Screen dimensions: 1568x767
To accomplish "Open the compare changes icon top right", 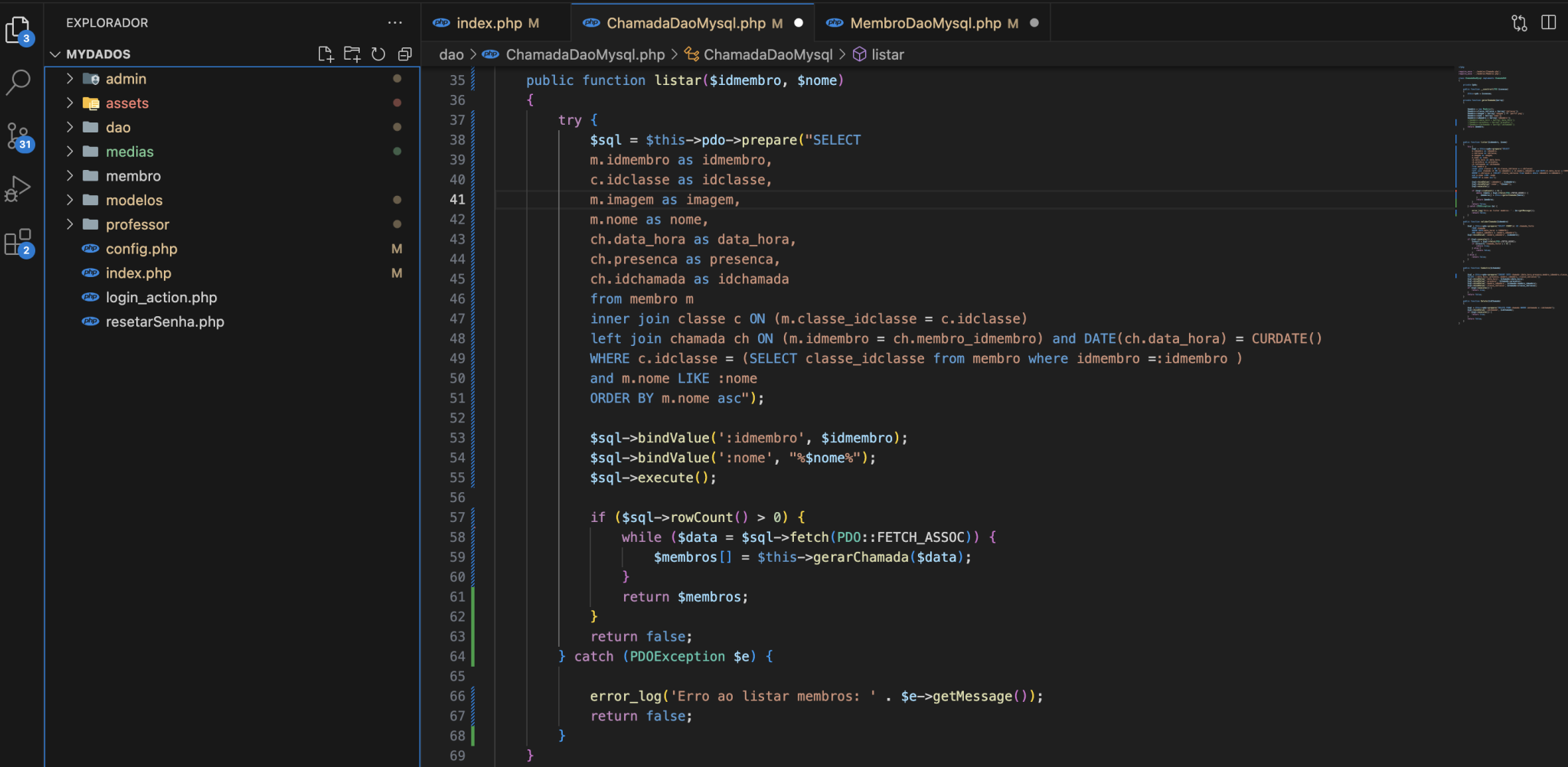I will click(x=1517, y=22).
